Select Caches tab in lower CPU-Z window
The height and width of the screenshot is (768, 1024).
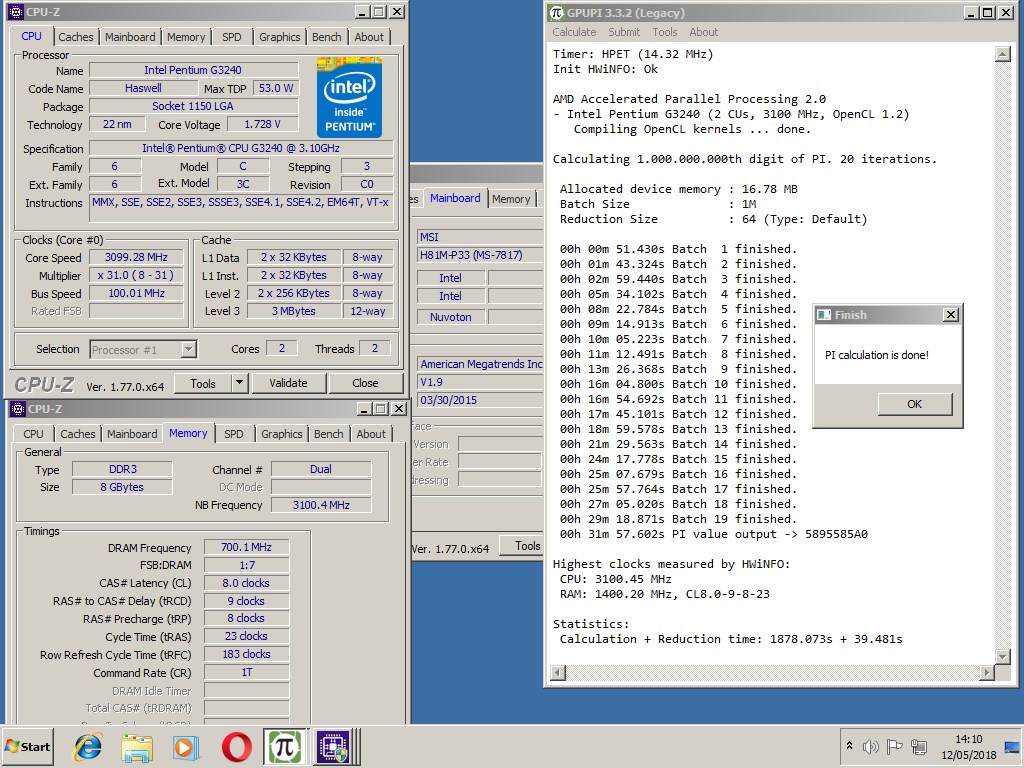coord(78,434)
